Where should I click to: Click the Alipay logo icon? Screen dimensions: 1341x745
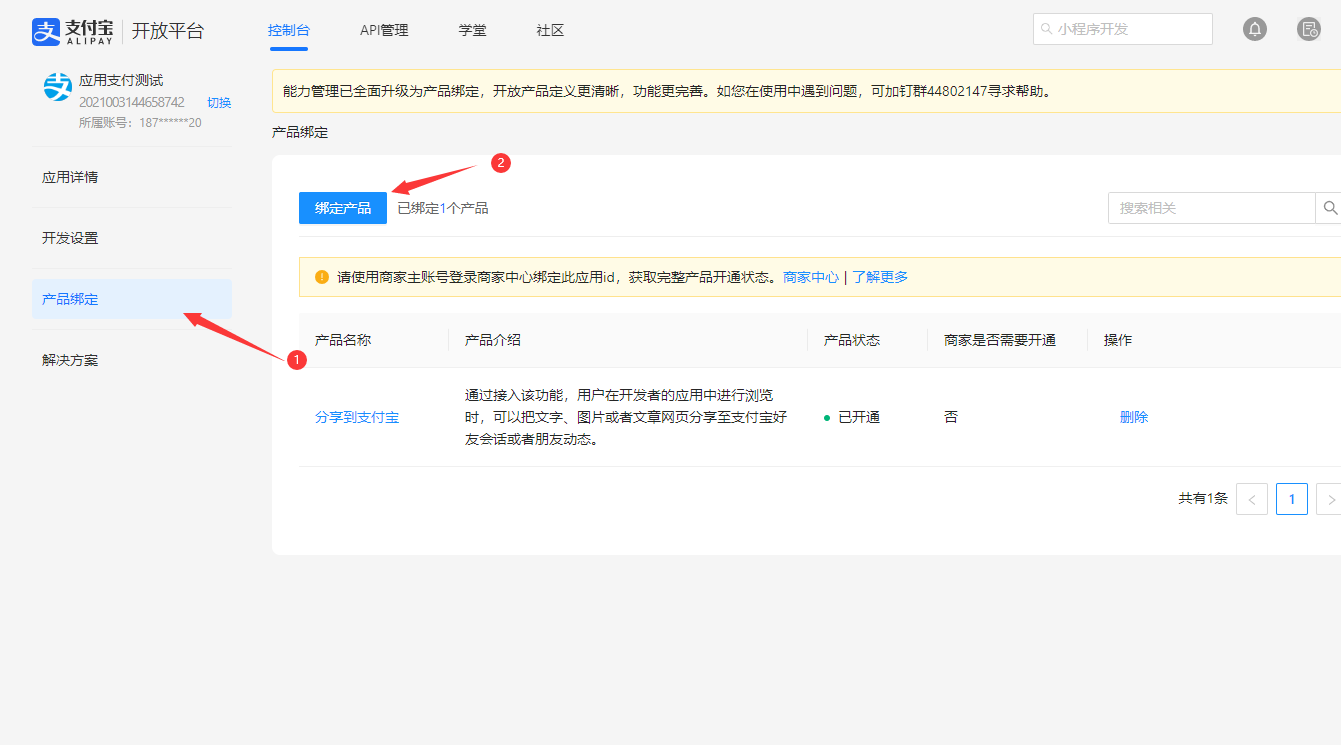[47, 31]
